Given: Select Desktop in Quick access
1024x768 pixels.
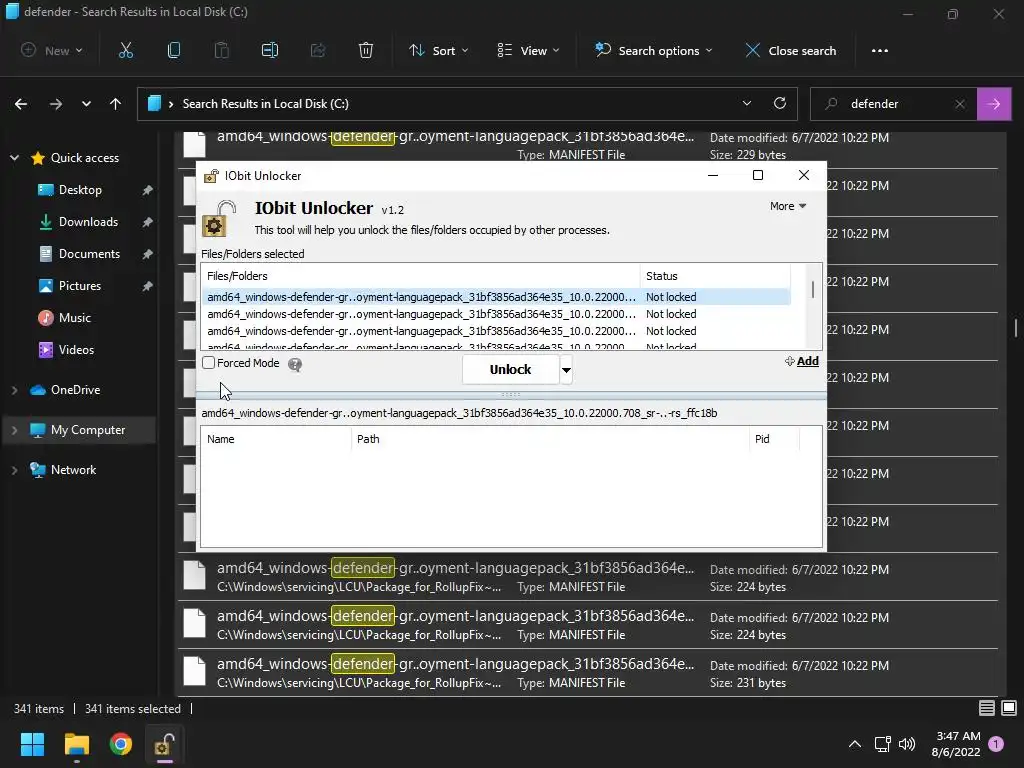Looking at the screenshot, I should (x=80, y=189).
